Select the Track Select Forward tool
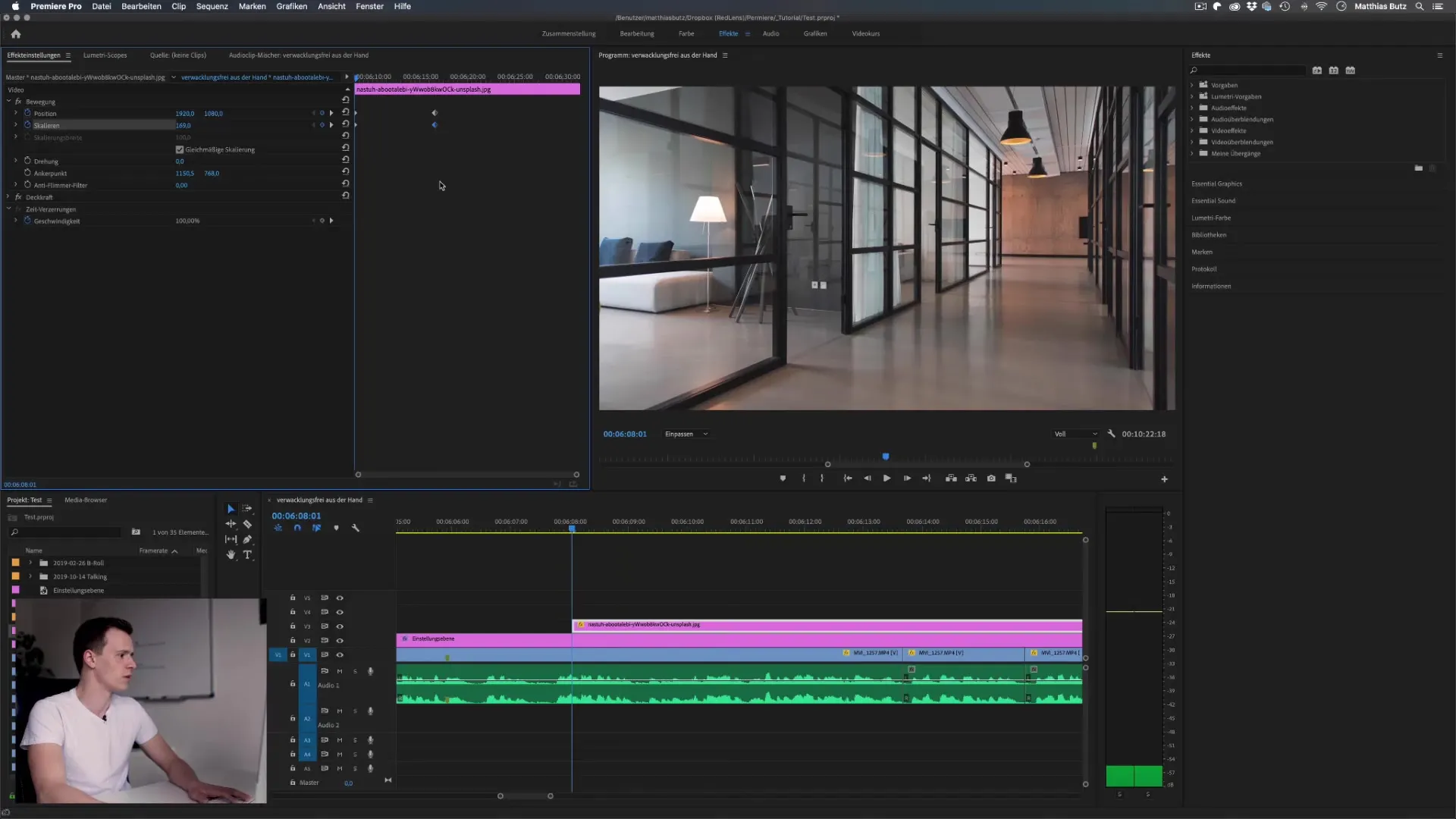The height and width of the screenshot is (819, 1456). point(247,509)
